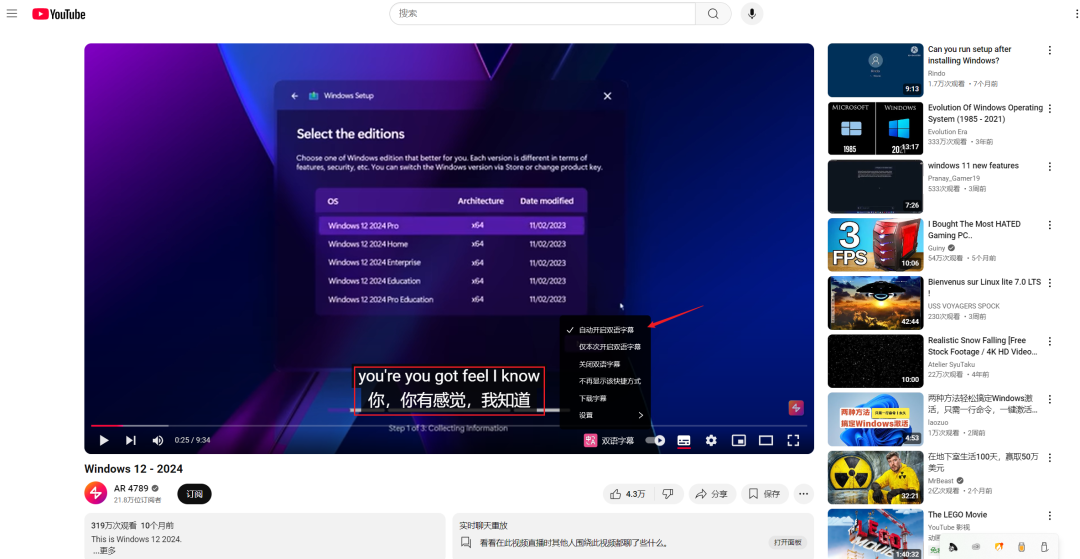
Task: Subscribe with the 订阅 button
Action: (194, 494)
